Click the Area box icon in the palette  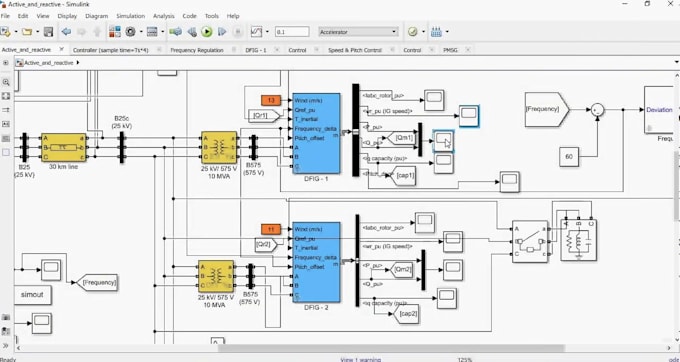click(6, 152)
